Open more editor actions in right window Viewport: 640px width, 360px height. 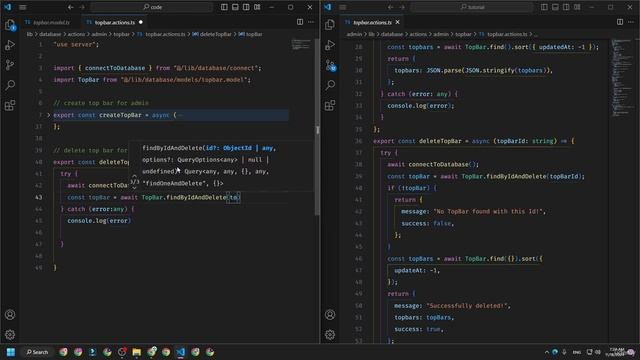tap(631, 22)
